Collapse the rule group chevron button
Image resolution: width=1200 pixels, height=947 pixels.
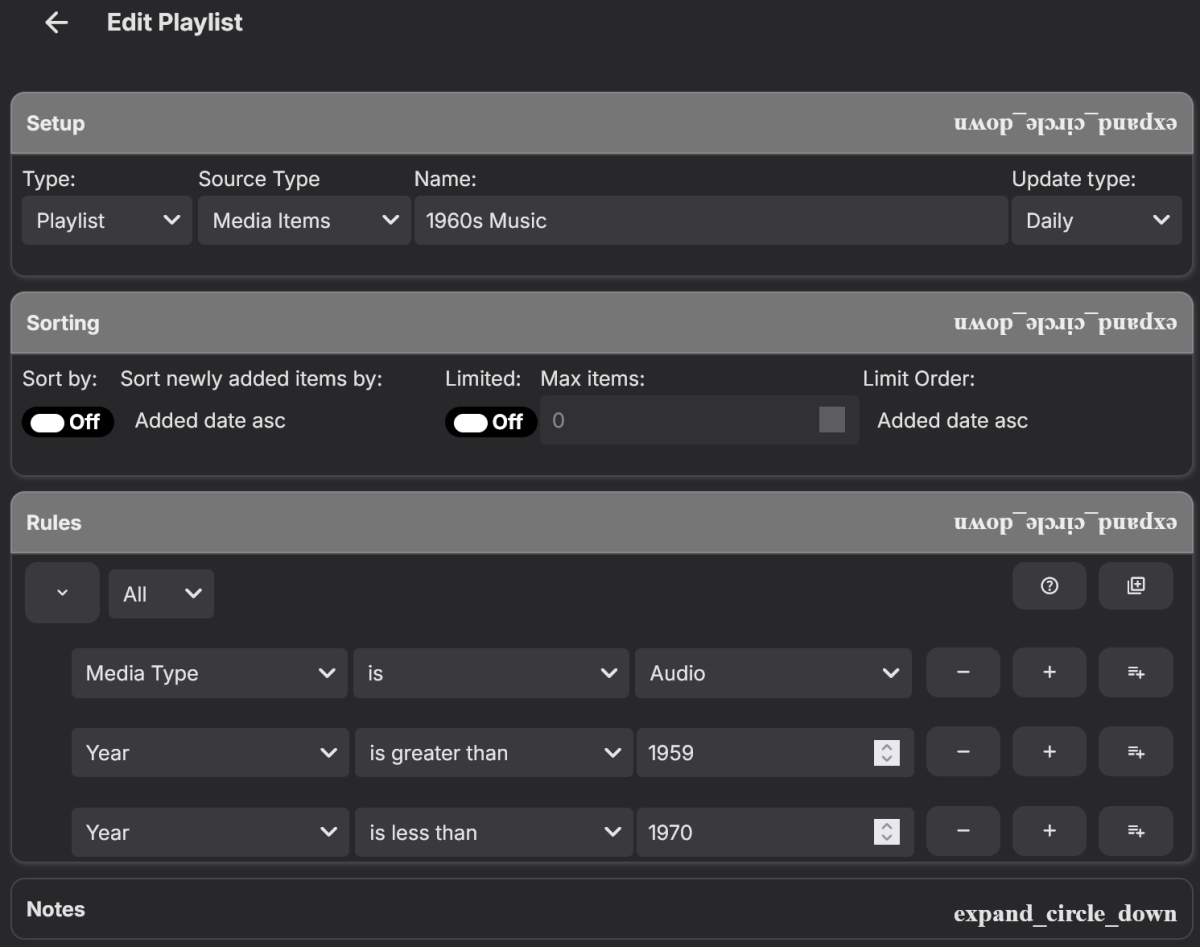(62, 593)
